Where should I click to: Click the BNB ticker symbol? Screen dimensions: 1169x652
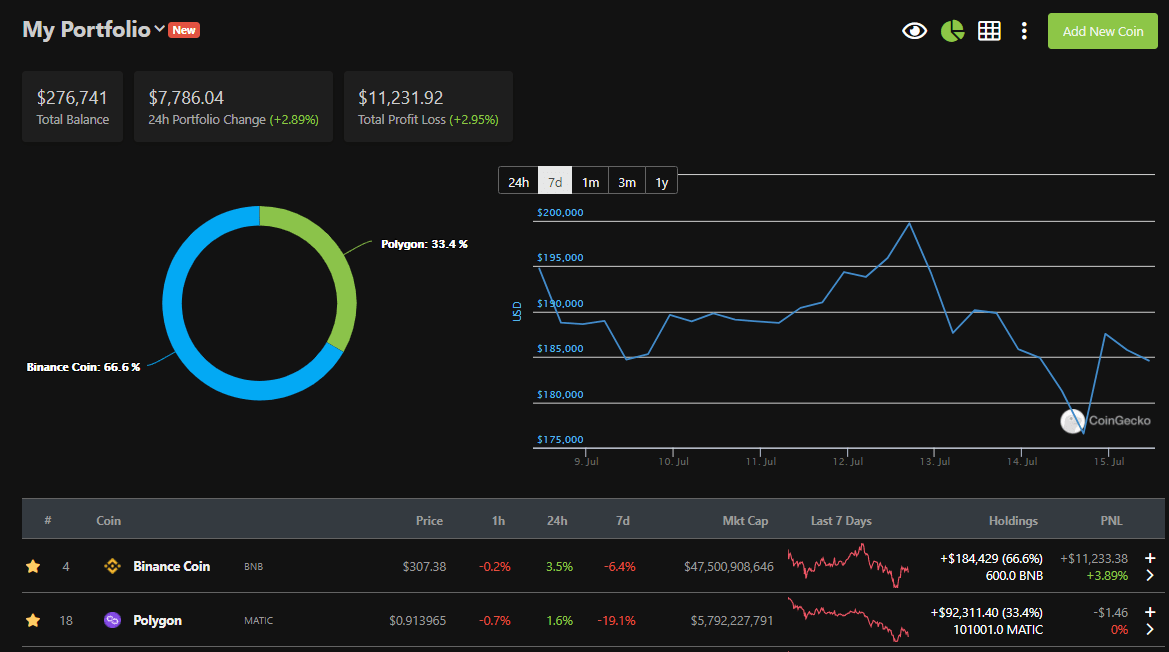pos(253,566)
